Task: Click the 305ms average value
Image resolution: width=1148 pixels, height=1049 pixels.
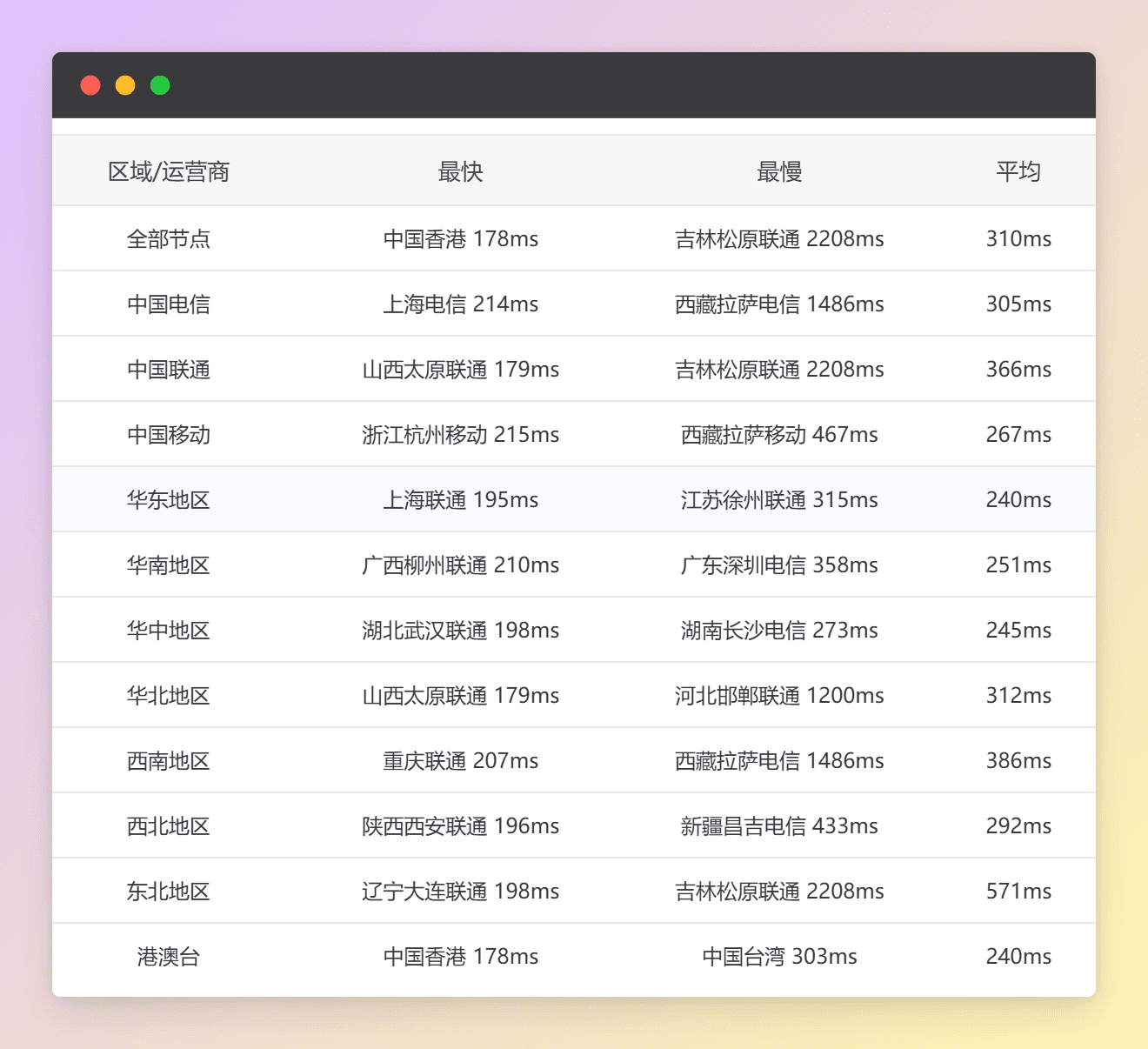Action: pos(1018,304)
